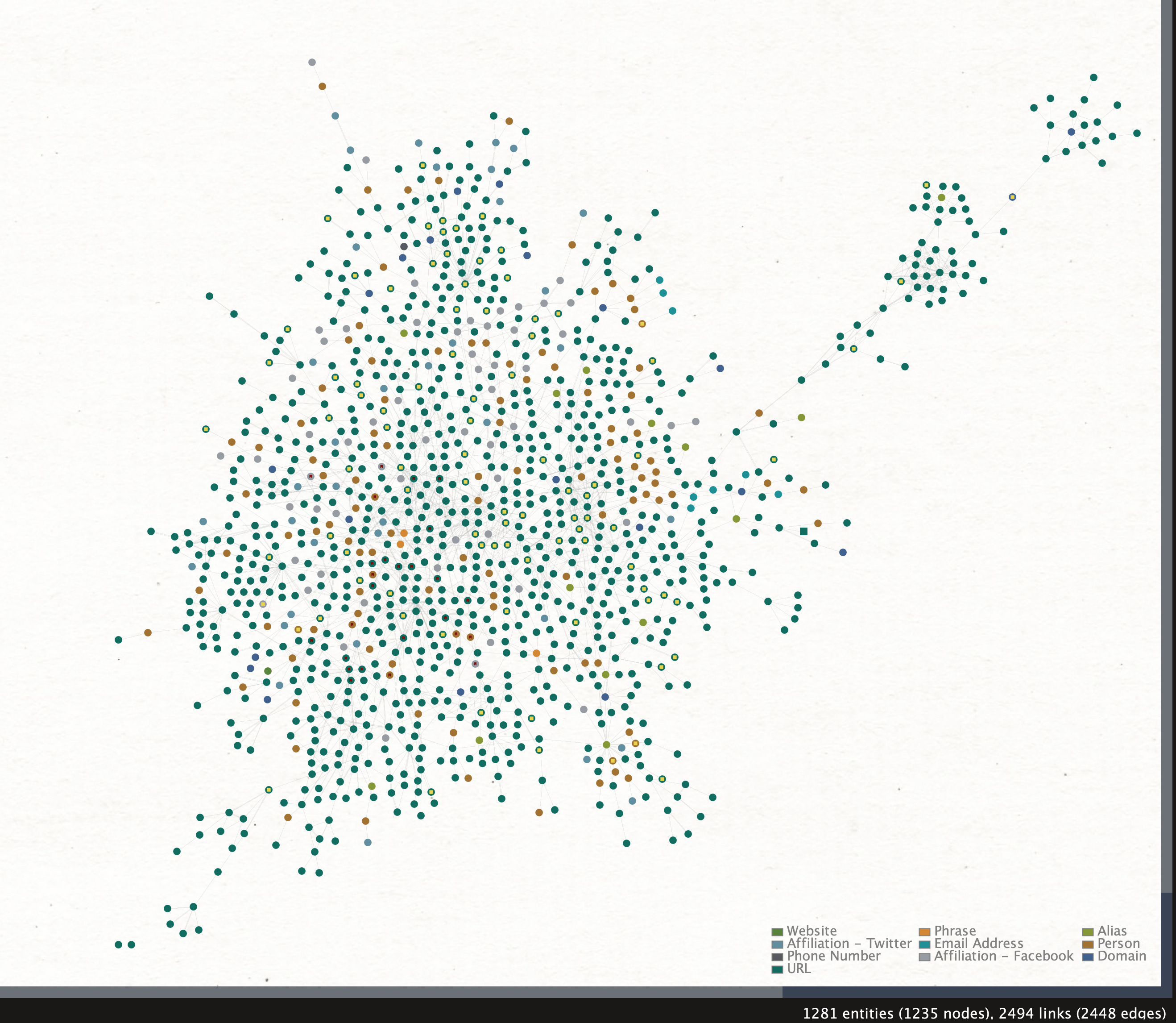1176x1023 pixels.
Task: Select the yellow-ringed blue node below top-right cluster
Action: (1012, 197)
